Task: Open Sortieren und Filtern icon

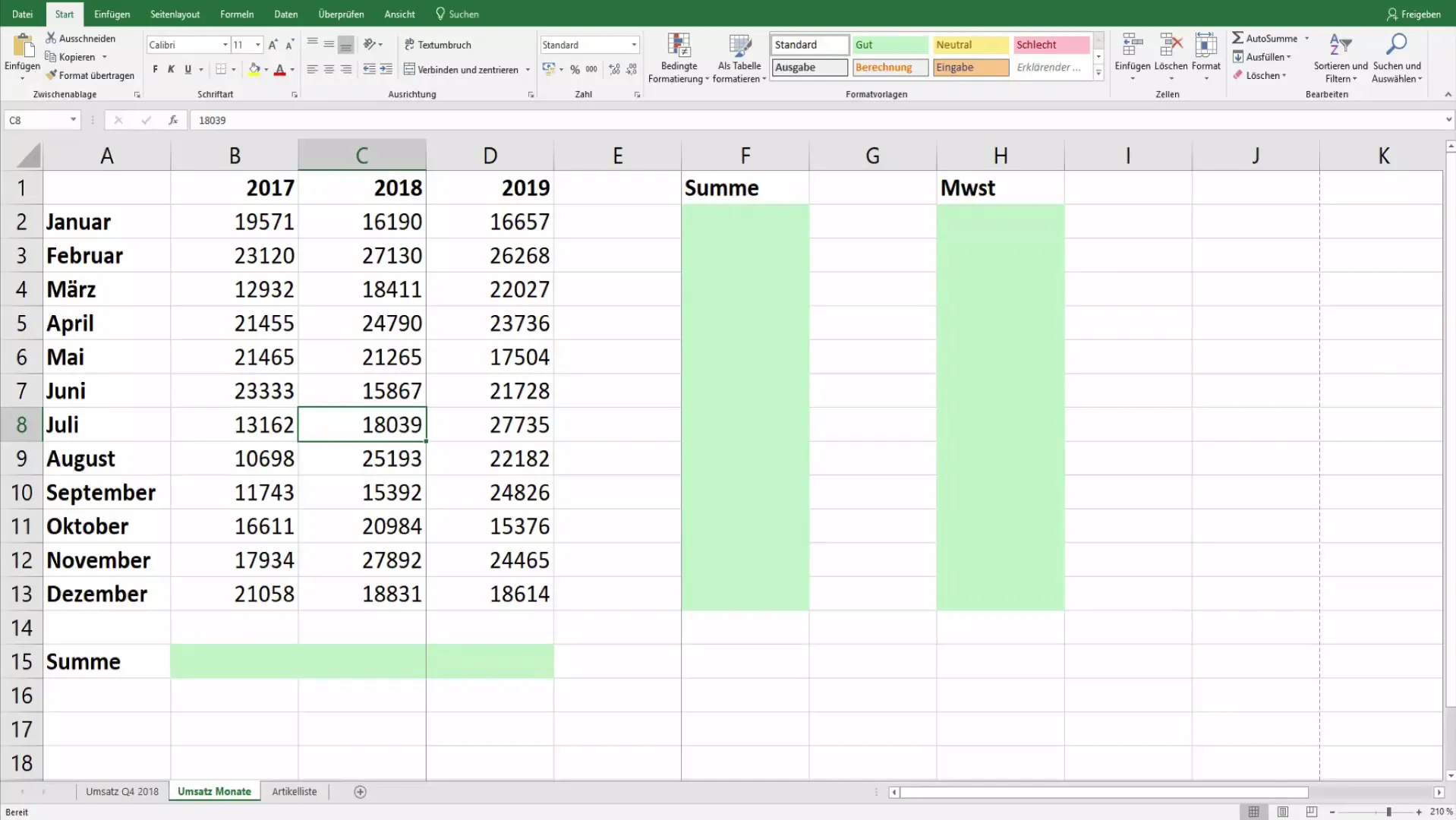Action: pyautogui.click(x=1341, y=45)
